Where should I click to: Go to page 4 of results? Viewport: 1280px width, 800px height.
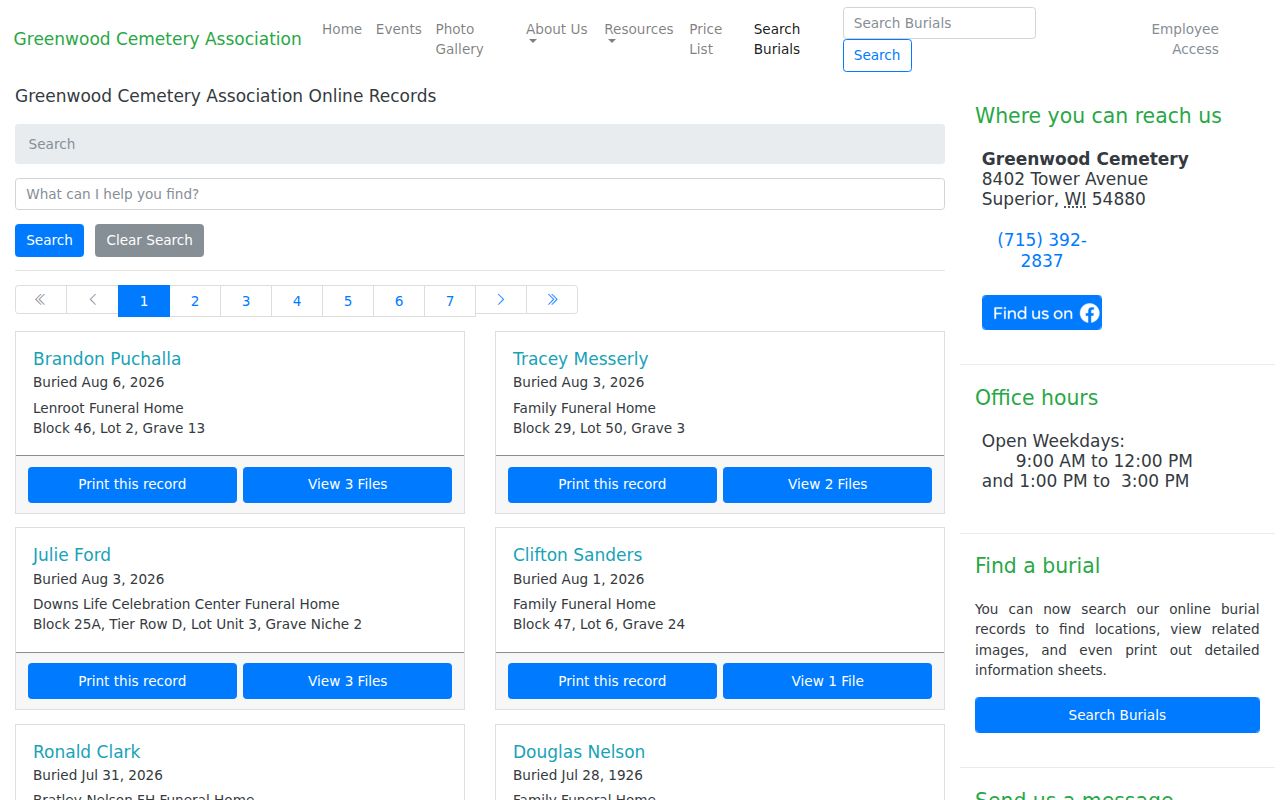(x=297, y=301)
